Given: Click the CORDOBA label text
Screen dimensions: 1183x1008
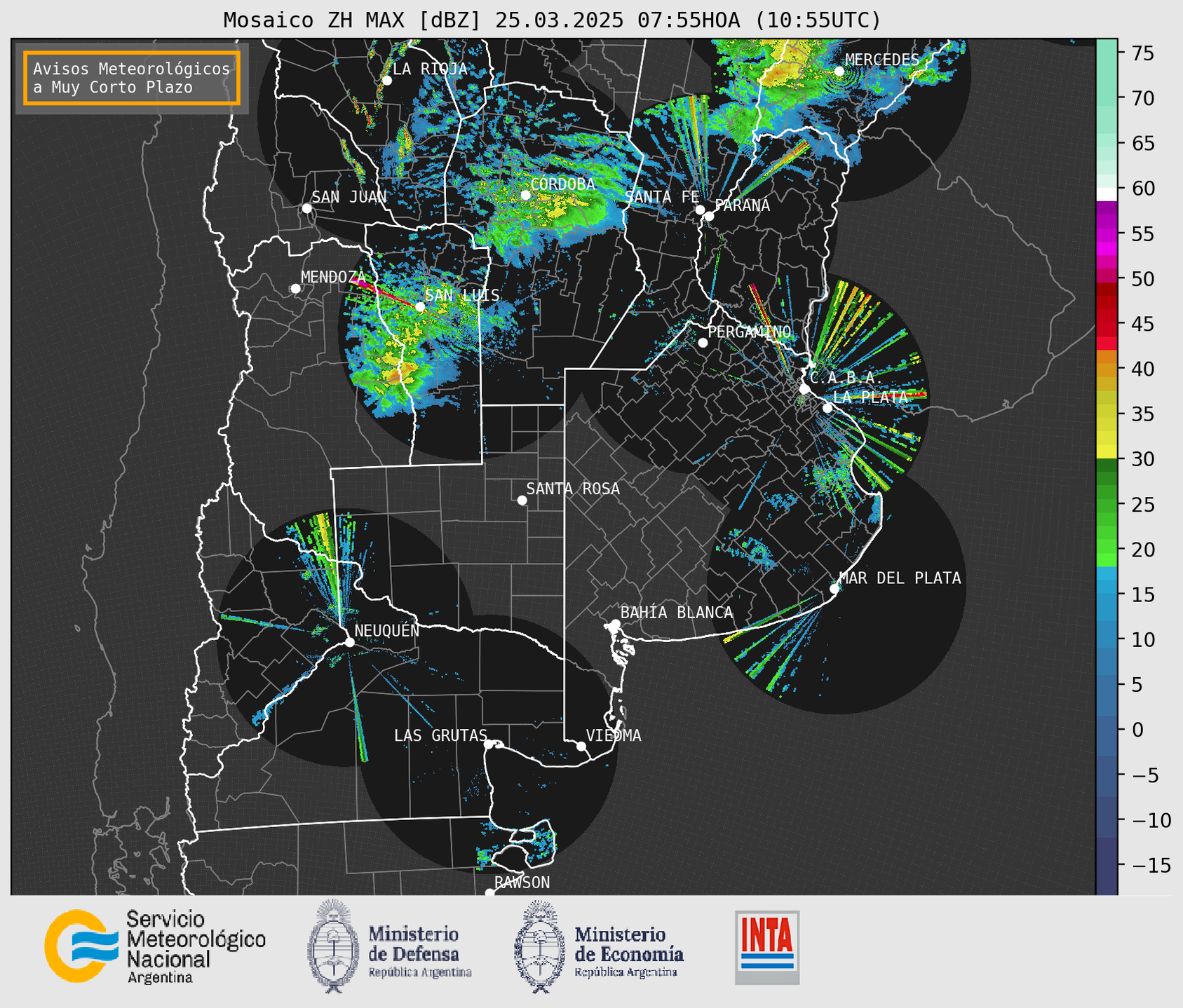Looking at the screenshot, I should tap(562, 184).
